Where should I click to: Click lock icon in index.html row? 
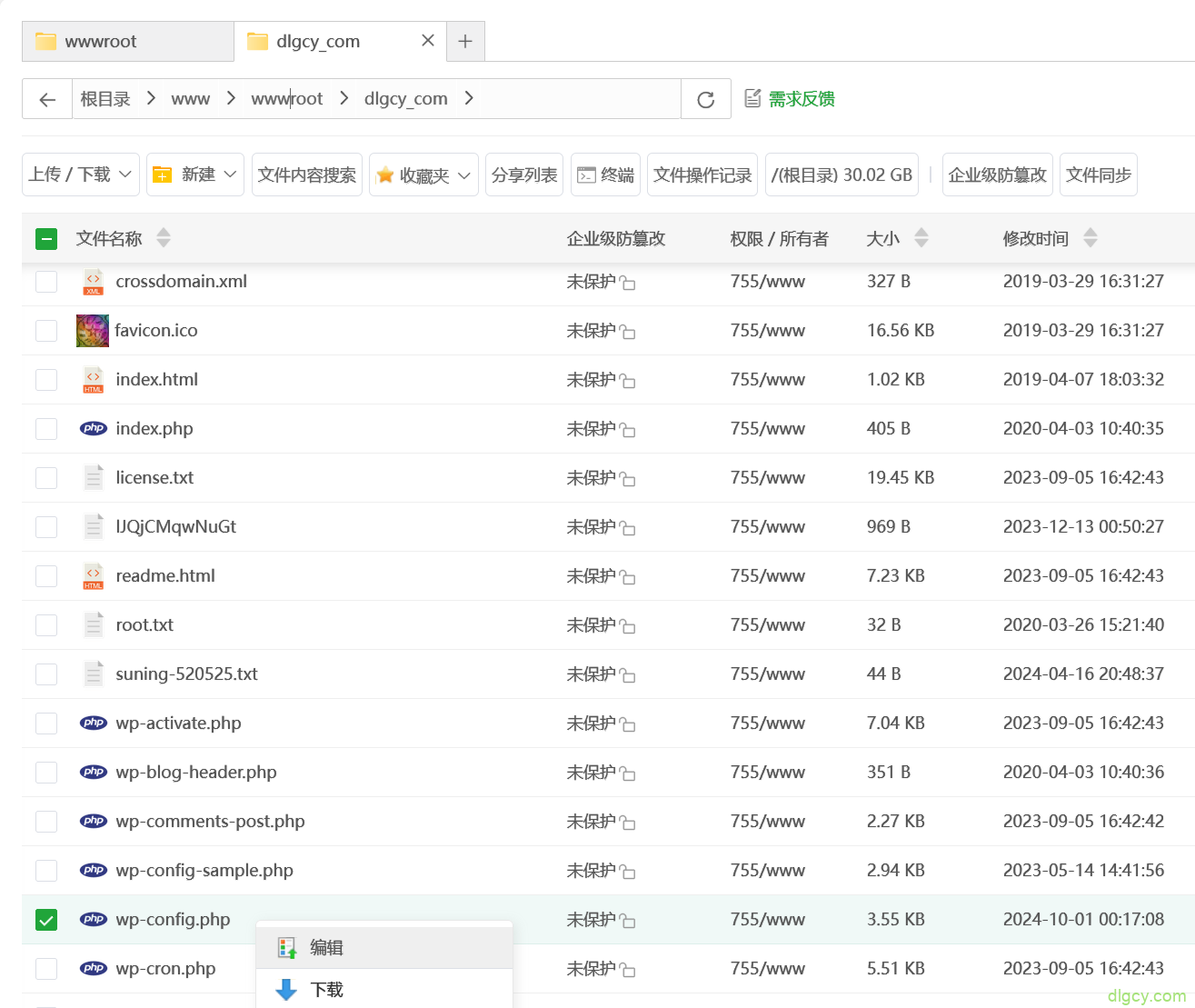pos(627,381)
